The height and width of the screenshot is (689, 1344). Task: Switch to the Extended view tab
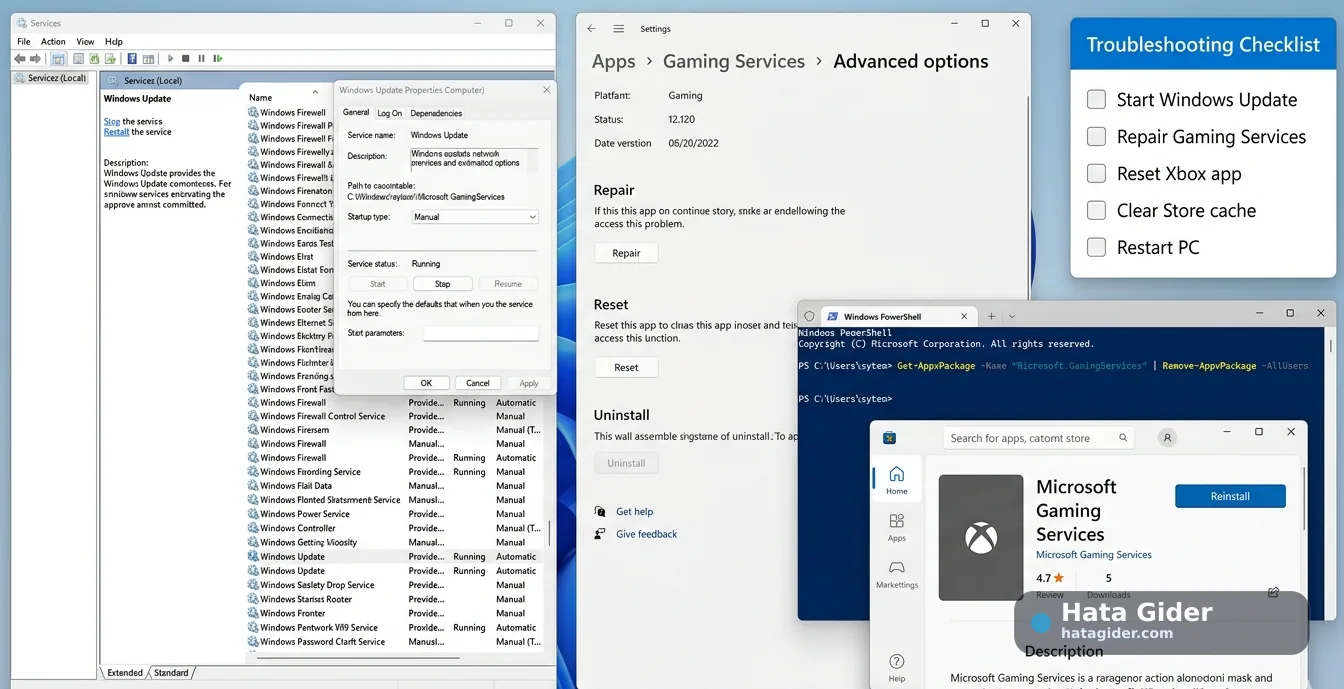125,673
